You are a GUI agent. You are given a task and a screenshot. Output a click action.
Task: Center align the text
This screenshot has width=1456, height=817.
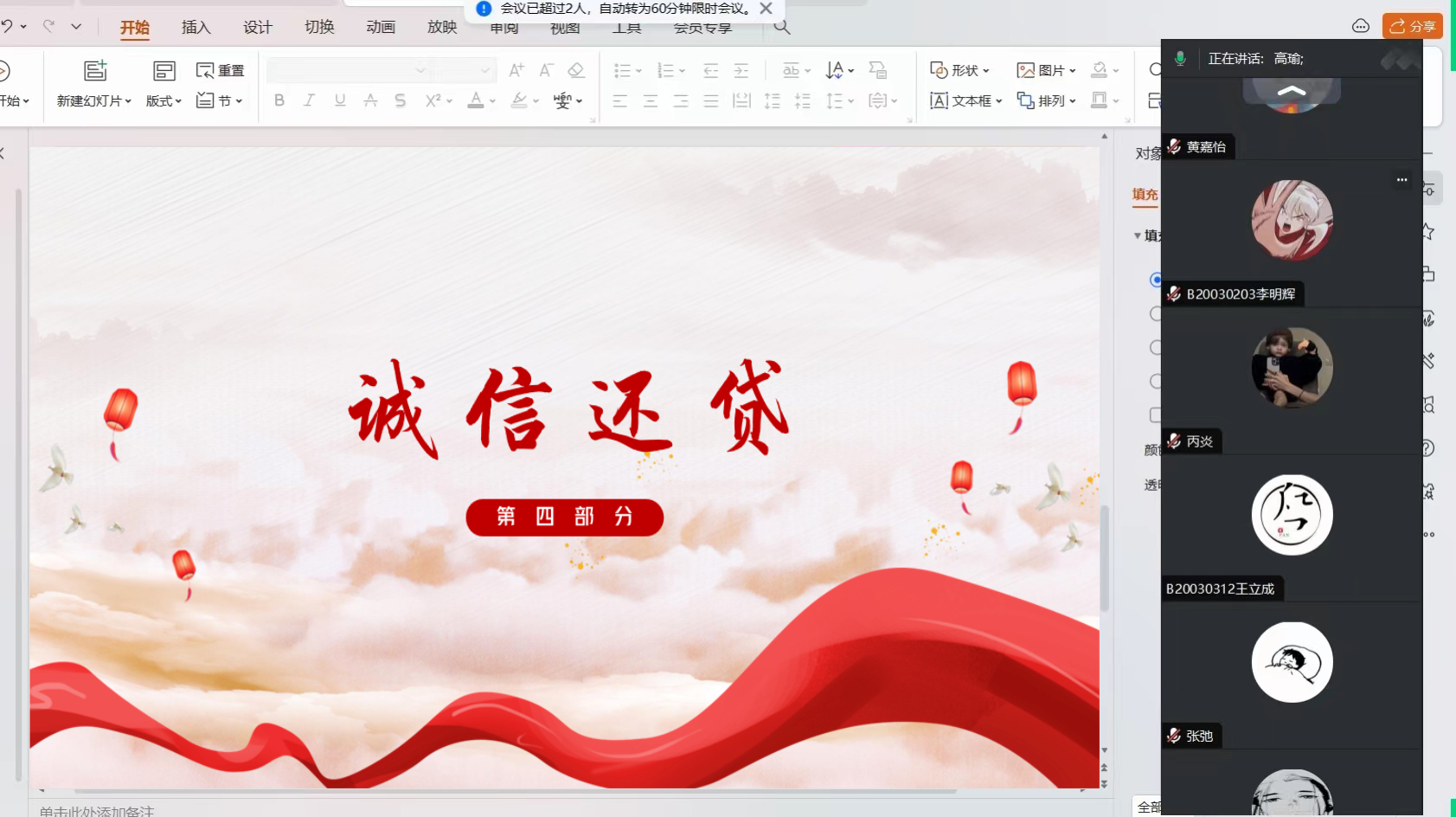[651, 100]
